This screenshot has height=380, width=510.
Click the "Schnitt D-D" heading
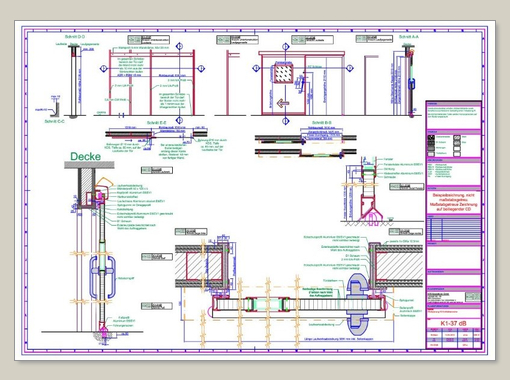(75, 36)
